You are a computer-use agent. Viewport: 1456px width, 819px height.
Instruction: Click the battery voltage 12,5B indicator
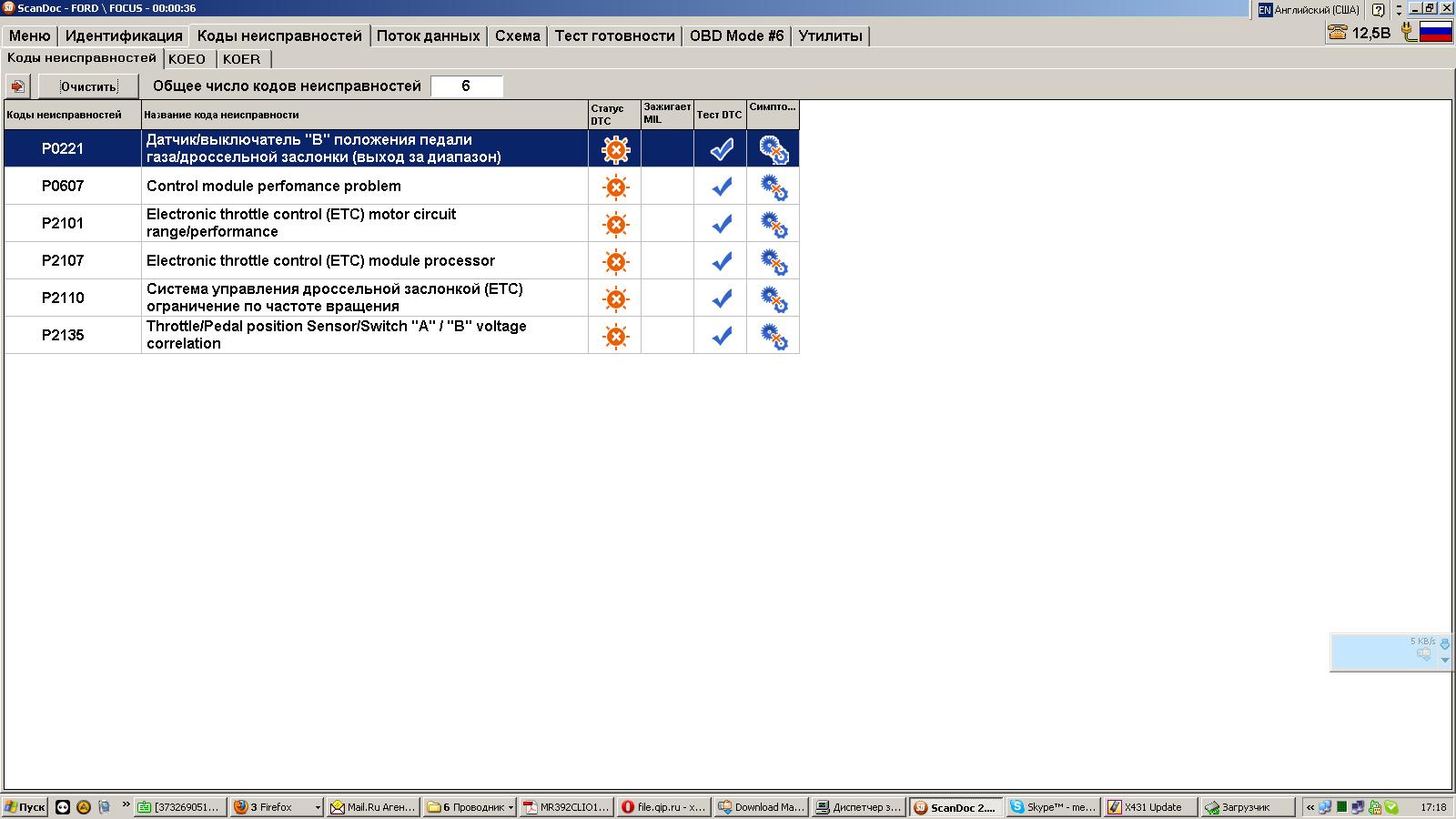pyautogui.click(x=1371, y=34)
